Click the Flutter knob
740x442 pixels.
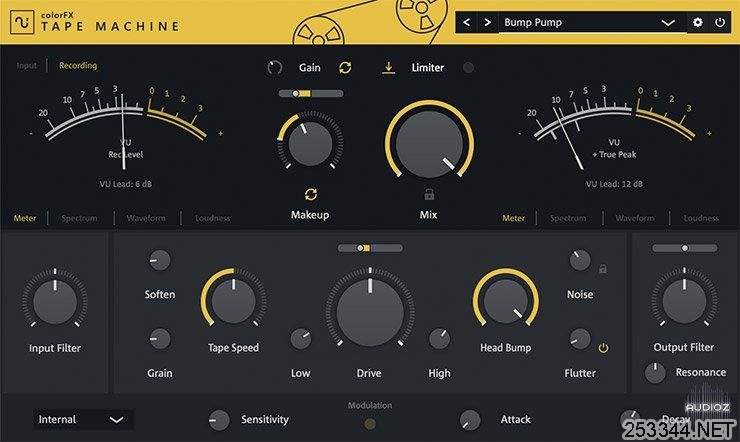pyautogui.click(x=580, y=339)
